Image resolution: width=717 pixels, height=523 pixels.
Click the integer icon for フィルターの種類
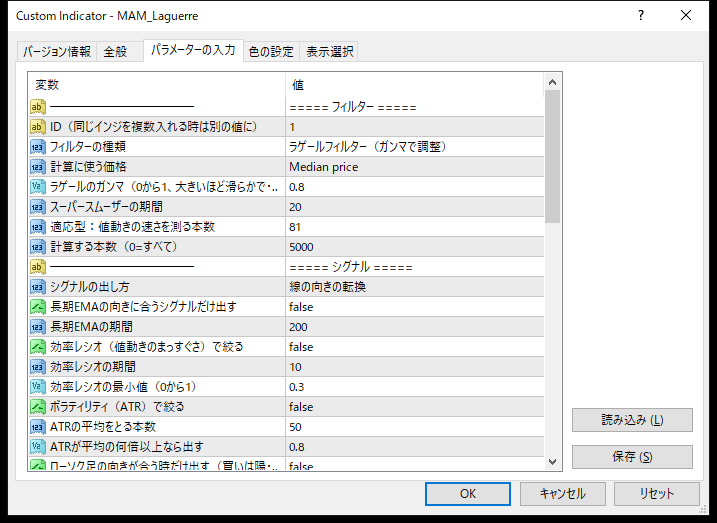38,147
